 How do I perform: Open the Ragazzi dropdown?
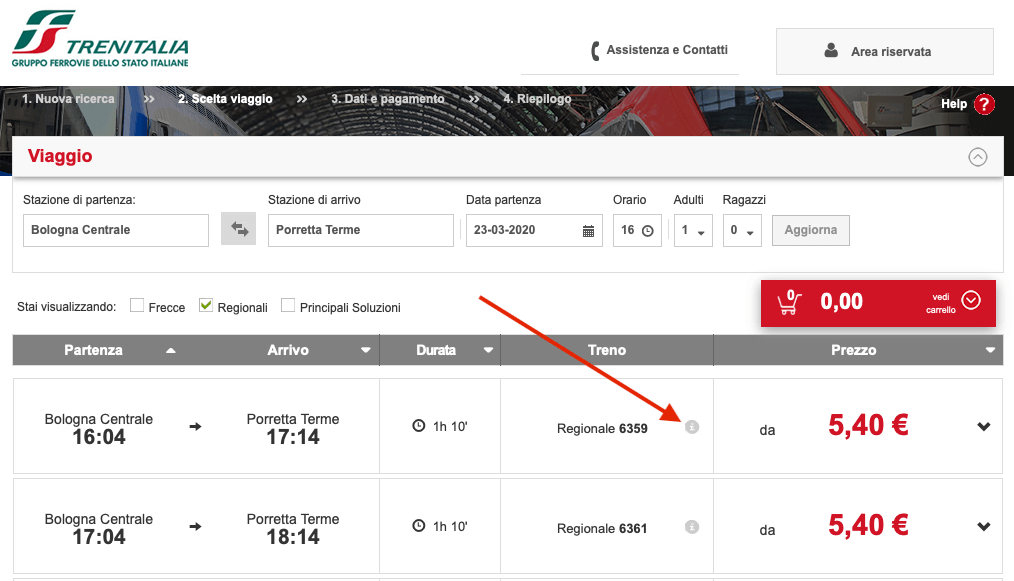[742, 230]
